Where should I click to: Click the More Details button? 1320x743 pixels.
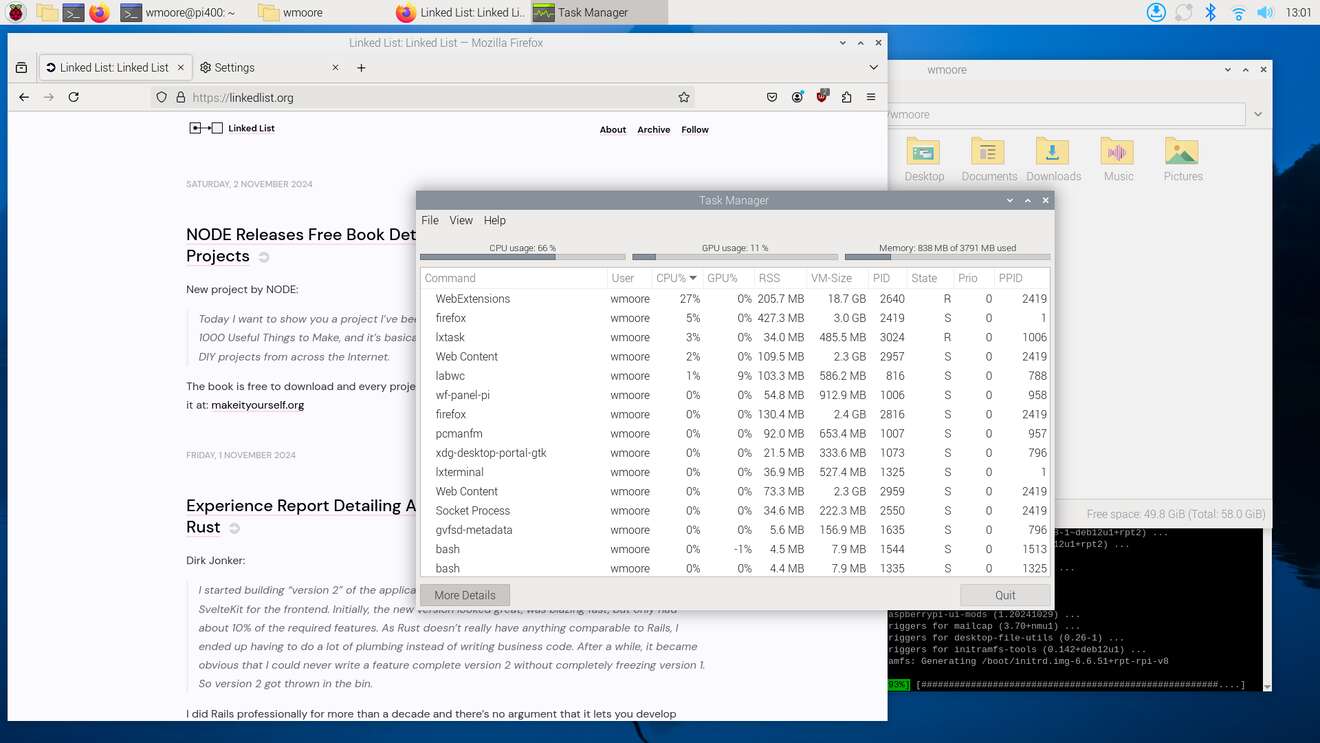465,595
